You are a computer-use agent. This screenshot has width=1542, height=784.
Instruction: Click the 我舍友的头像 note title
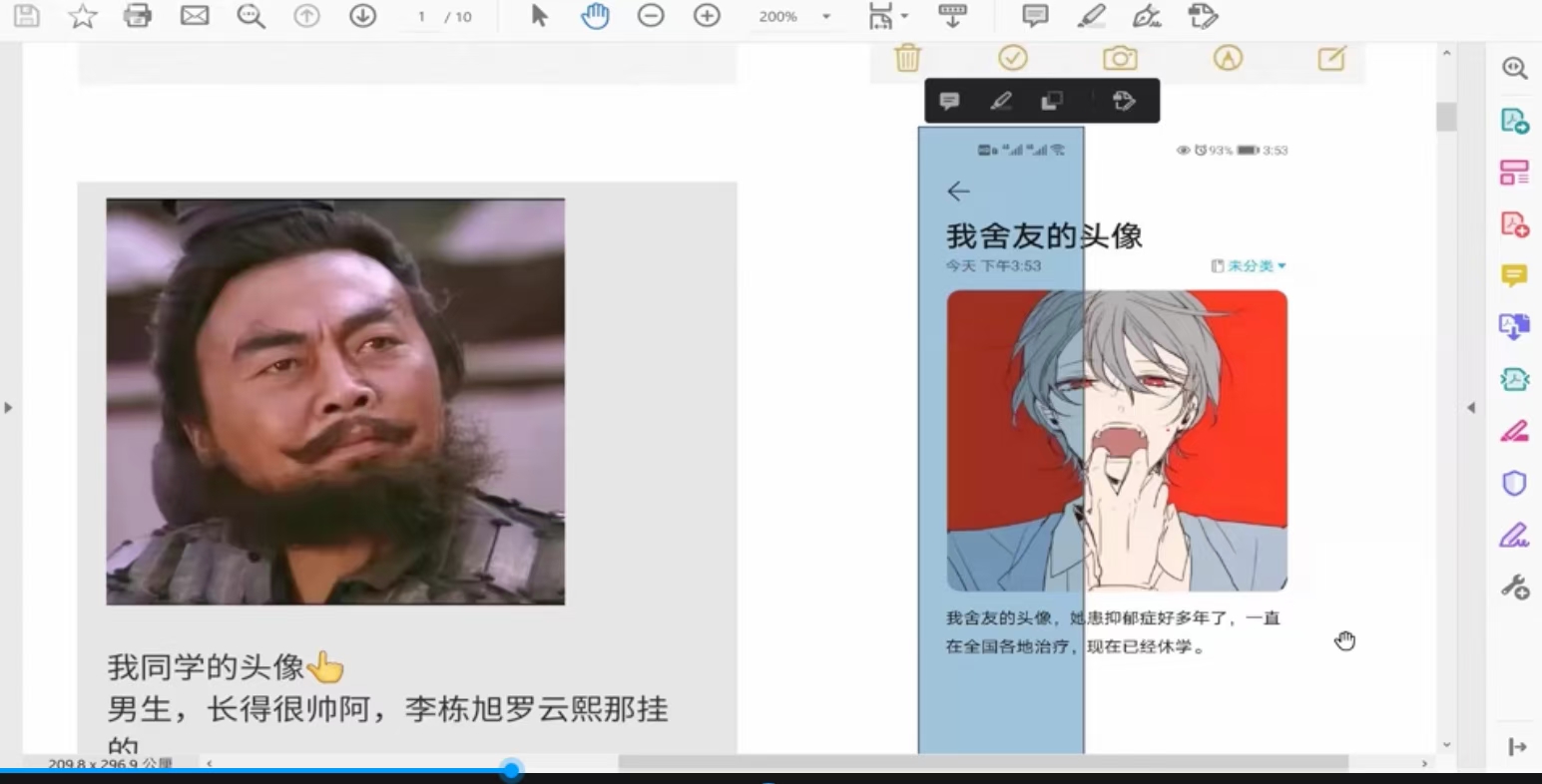(x=1044, y=235)
